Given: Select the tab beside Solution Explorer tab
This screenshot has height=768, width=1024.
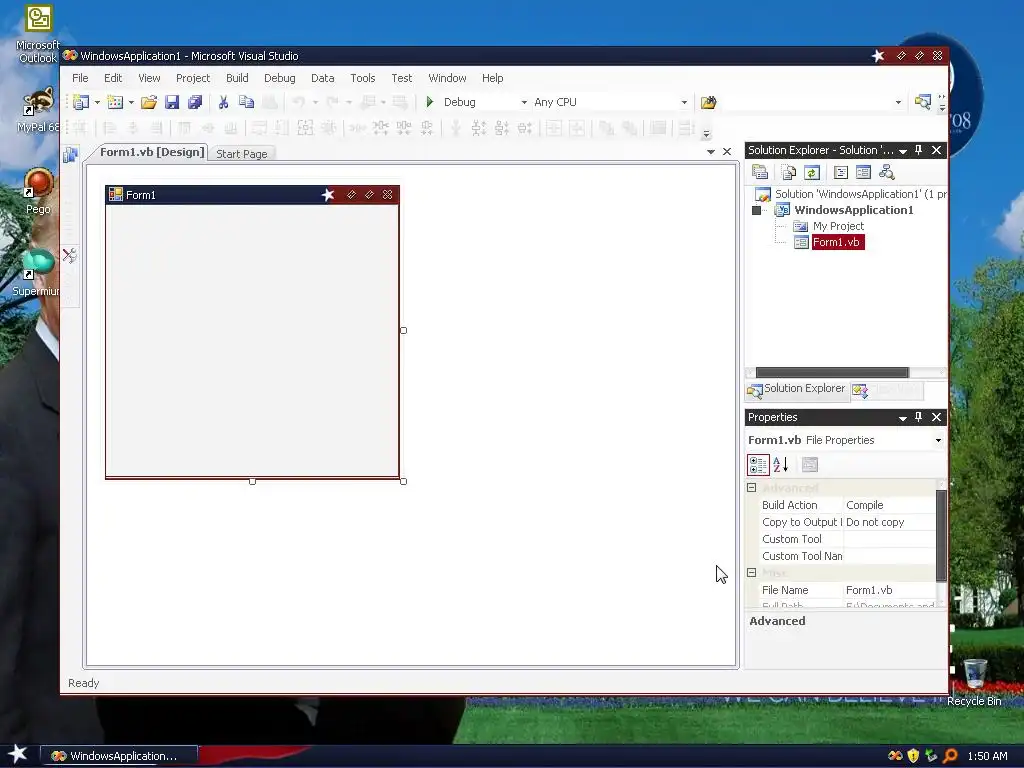Looking at the screenshot, I should pyautogui.click(x=886, y=390).
